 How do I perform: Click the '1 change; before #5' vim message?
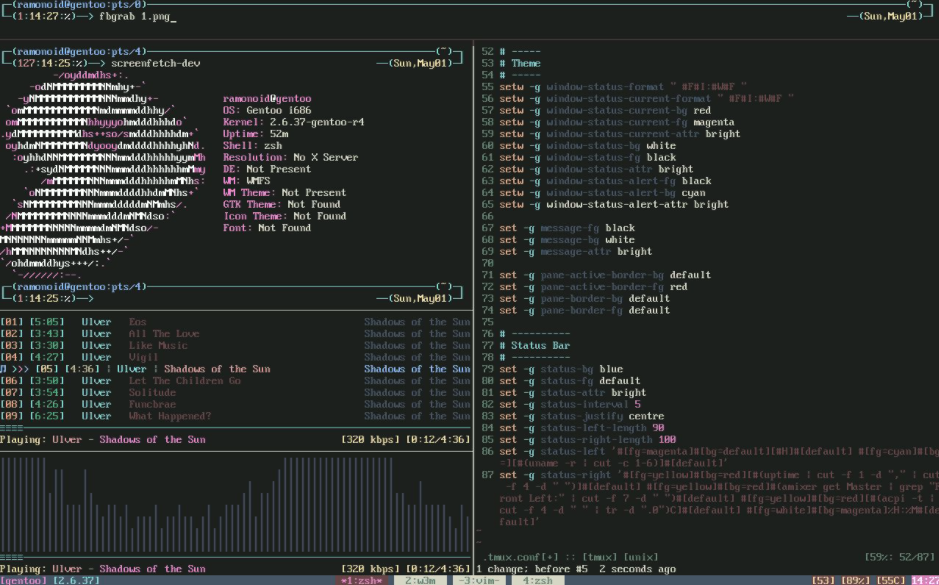coord(532,569)
